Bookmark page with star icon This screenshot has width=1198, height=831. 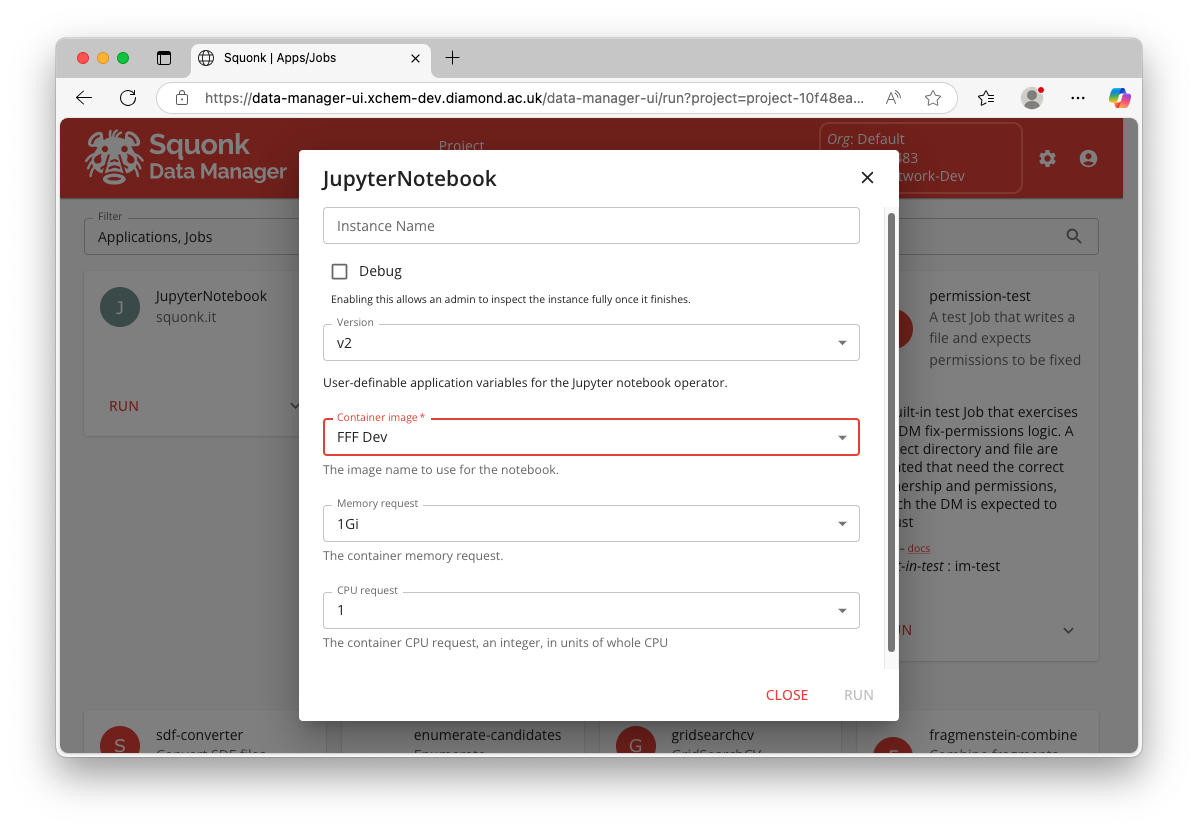[x=933, y=98]
